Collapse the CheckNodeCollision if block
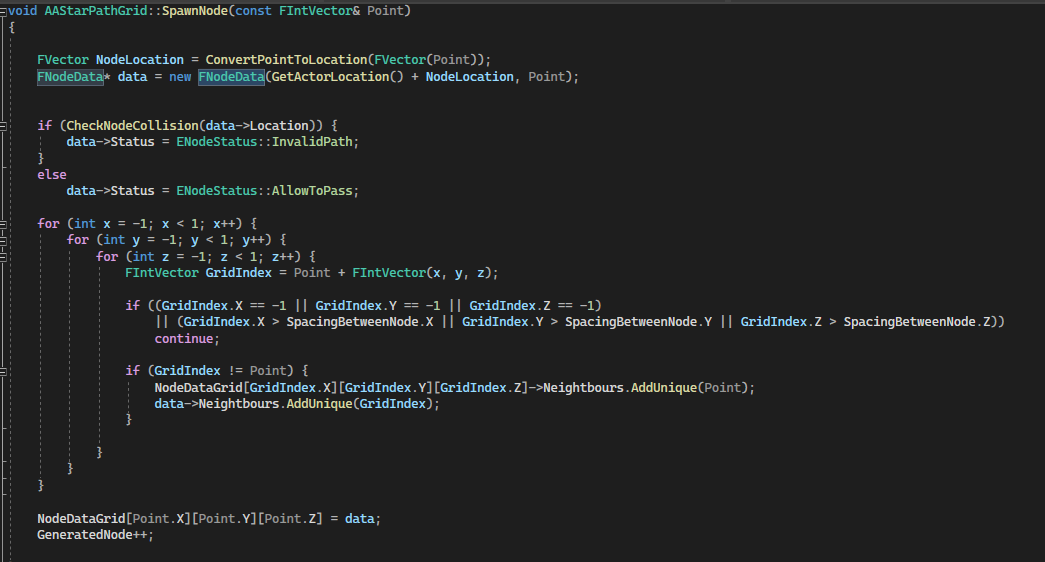The height and width of the screenshot is (562, 1045). 4,126
